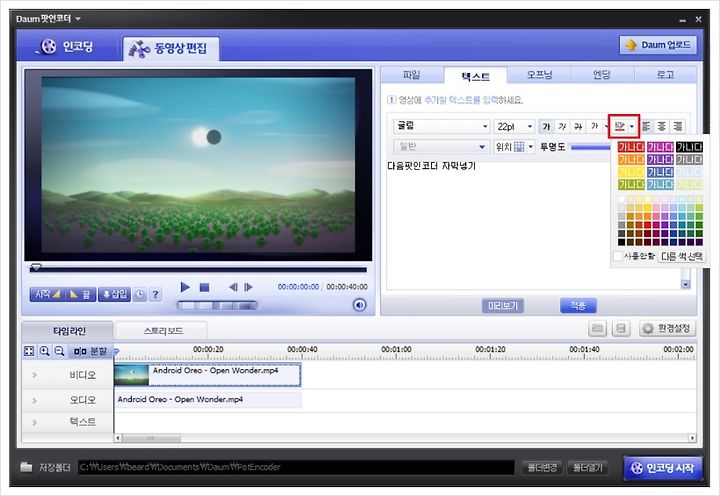720x496 pixels.
Task: Step back one frame
Action: point(233,287)
